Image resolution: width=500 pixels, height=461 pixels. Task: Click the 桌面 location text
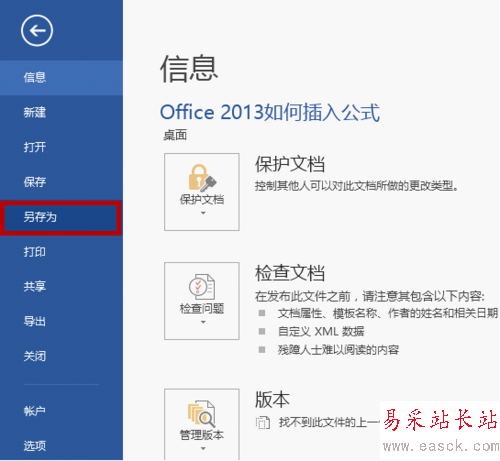[175, 135]
